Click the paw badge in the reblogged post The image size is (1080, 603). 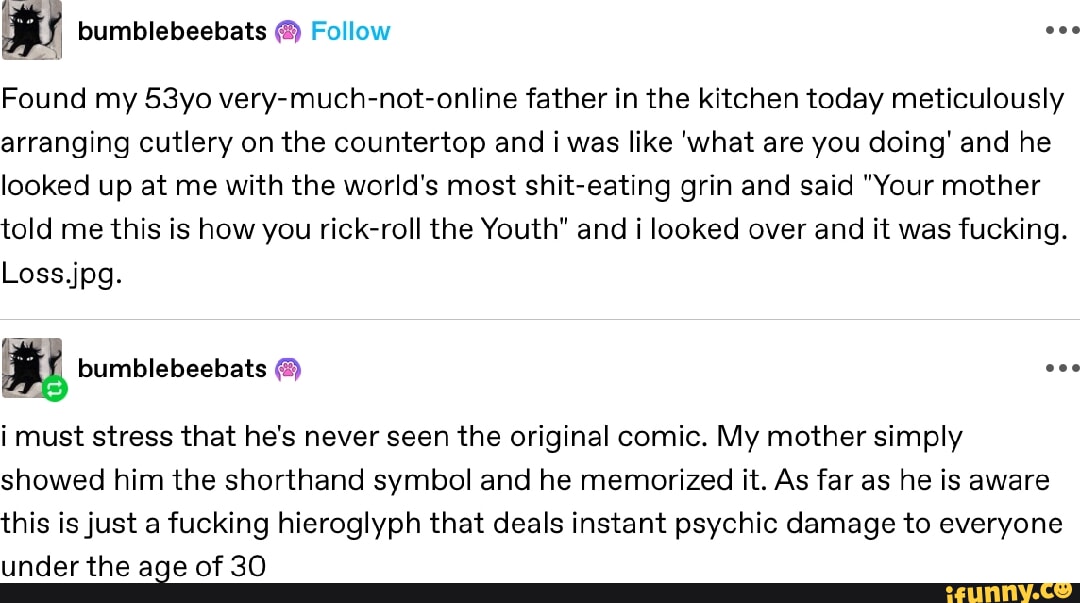click(287, 370)
